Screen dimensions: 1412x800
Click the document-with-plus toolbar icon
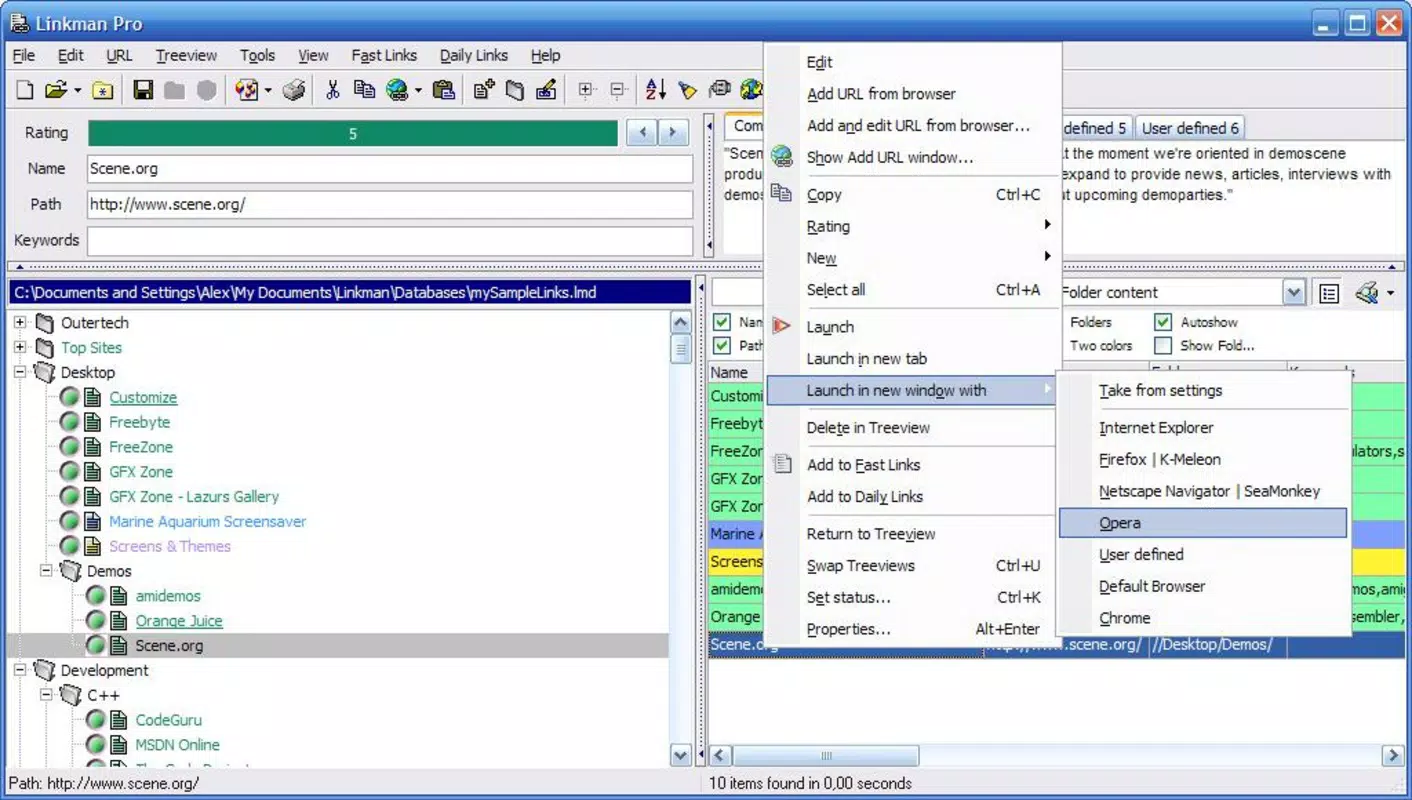click(x=484, y=91)
